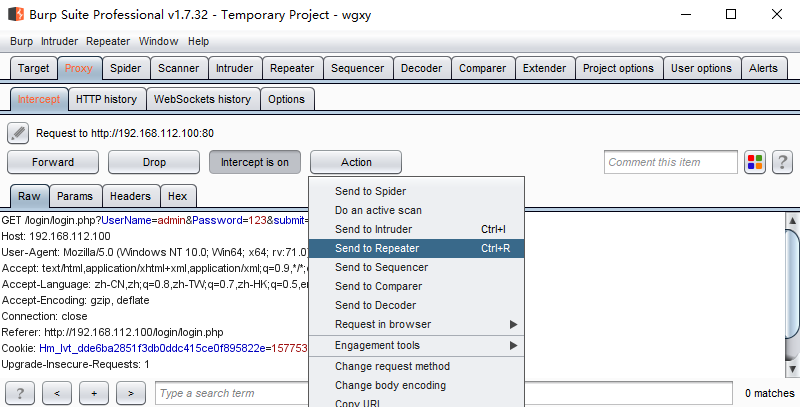
Task: Click the Burp Suite app icon in title bar
Action: (x=14, y=14)
